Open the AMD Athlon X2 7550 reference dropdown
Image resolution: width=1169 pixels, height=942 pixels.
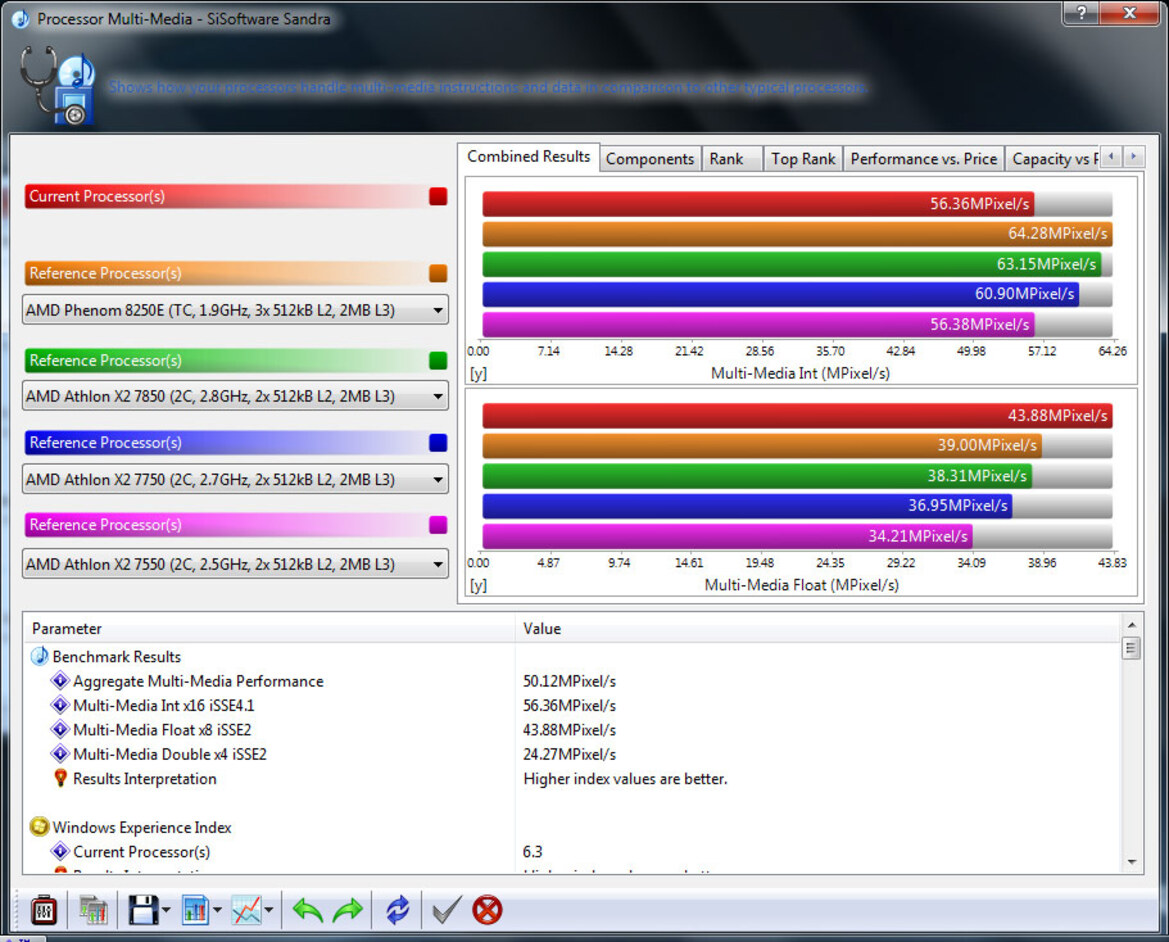235,564
